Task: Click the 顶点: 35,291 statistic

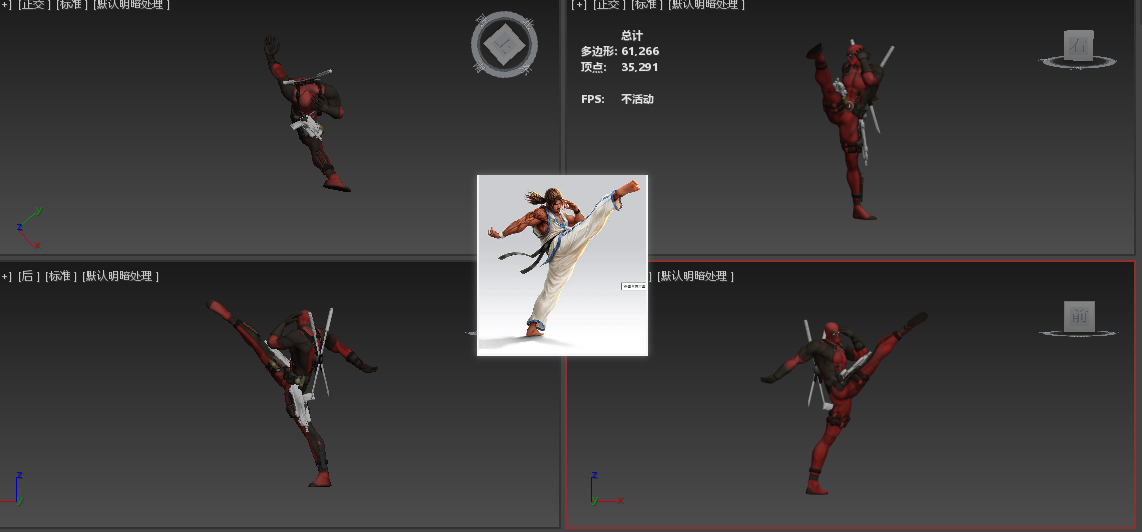Action: (x=620, y=67)
